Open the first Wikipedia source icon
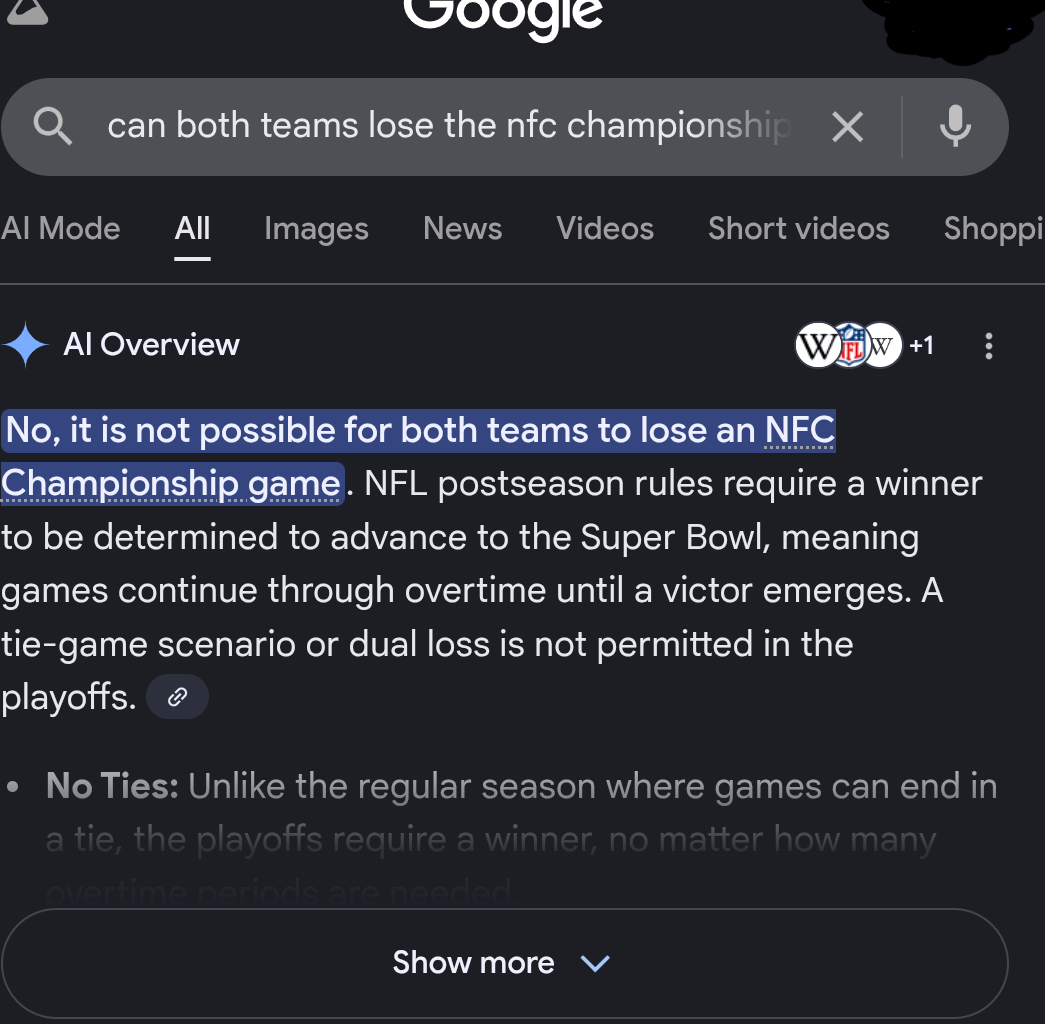 816,346
